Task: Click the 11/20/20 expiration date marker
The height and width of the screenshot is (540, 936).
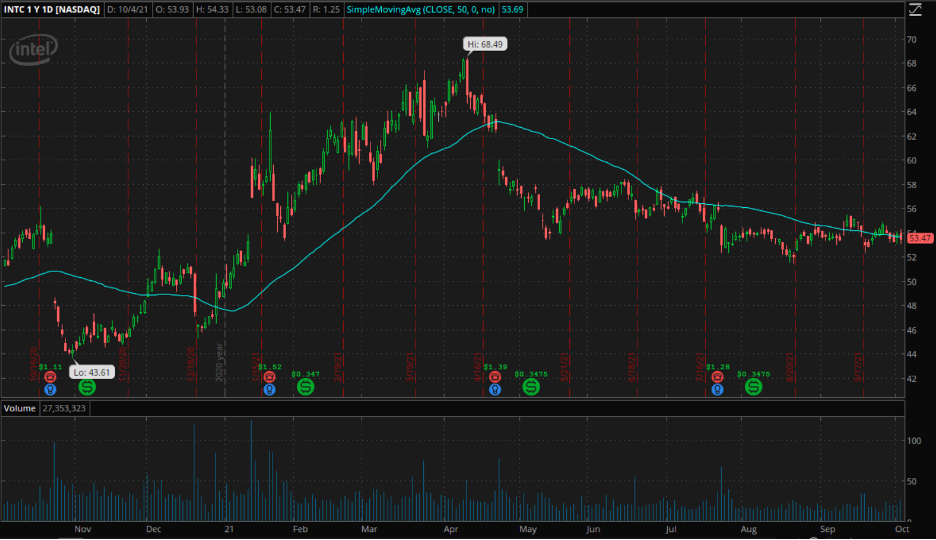Action: click(x=123, y=364)
